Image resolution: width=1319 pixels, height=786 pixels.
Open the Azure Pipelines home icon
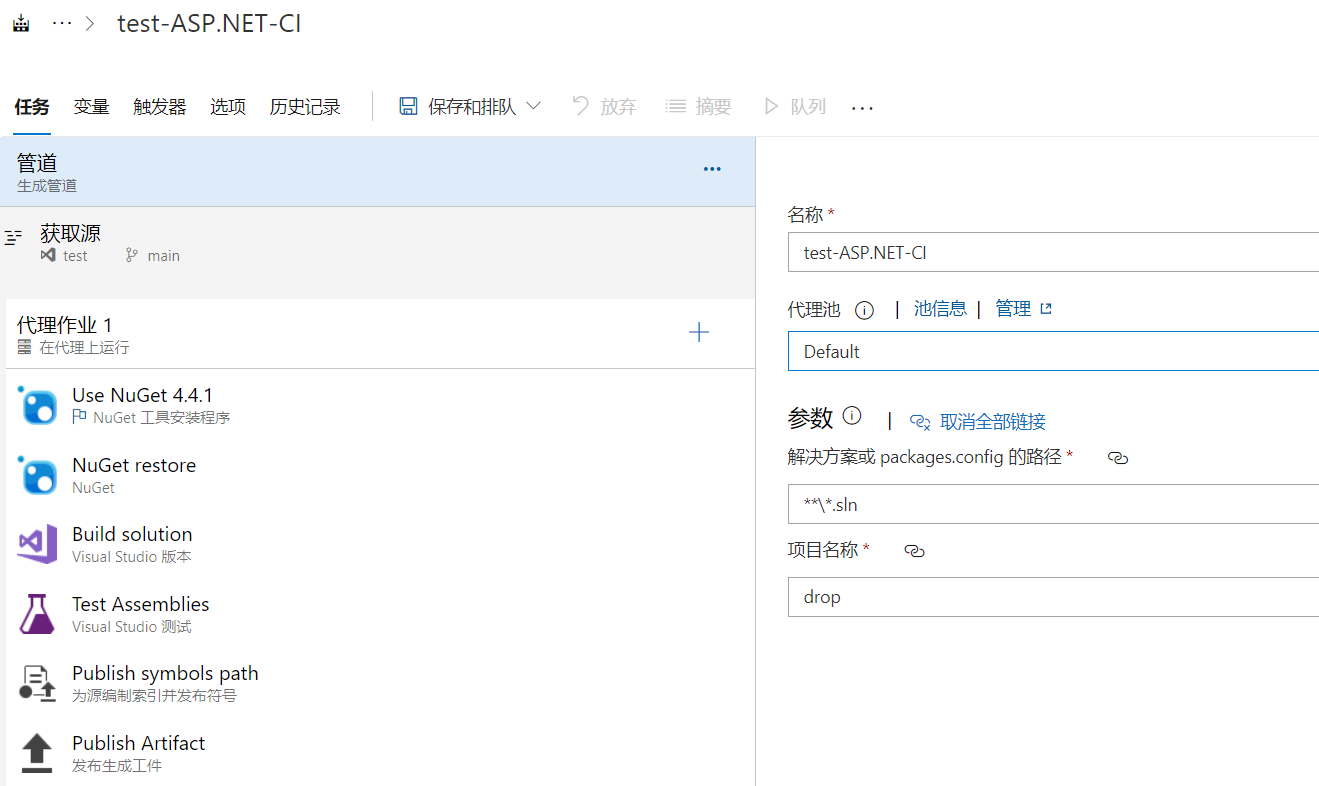pyautogui.click(x=20, y=23)
